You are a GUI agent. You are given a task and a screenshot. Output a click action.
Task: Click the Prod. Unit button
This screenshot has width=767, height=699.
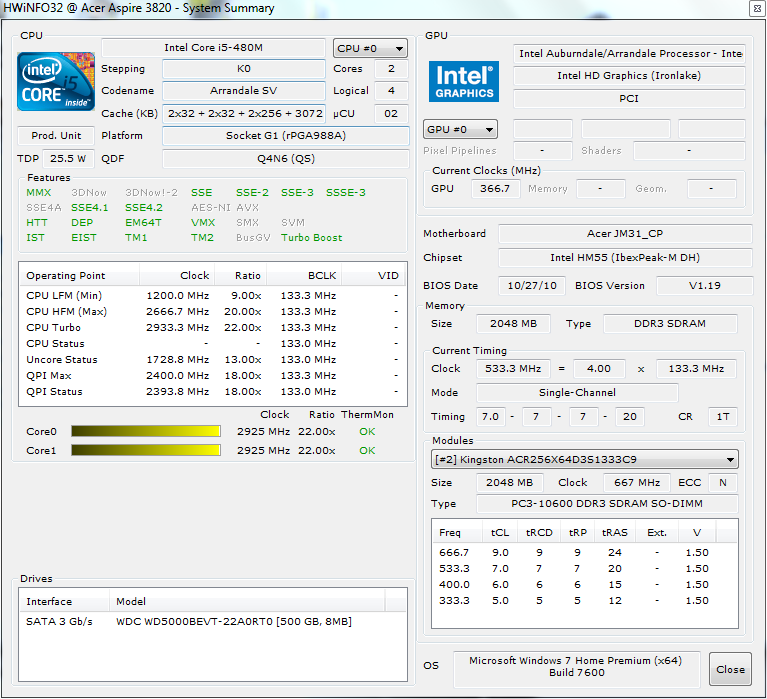pos(56,135)
